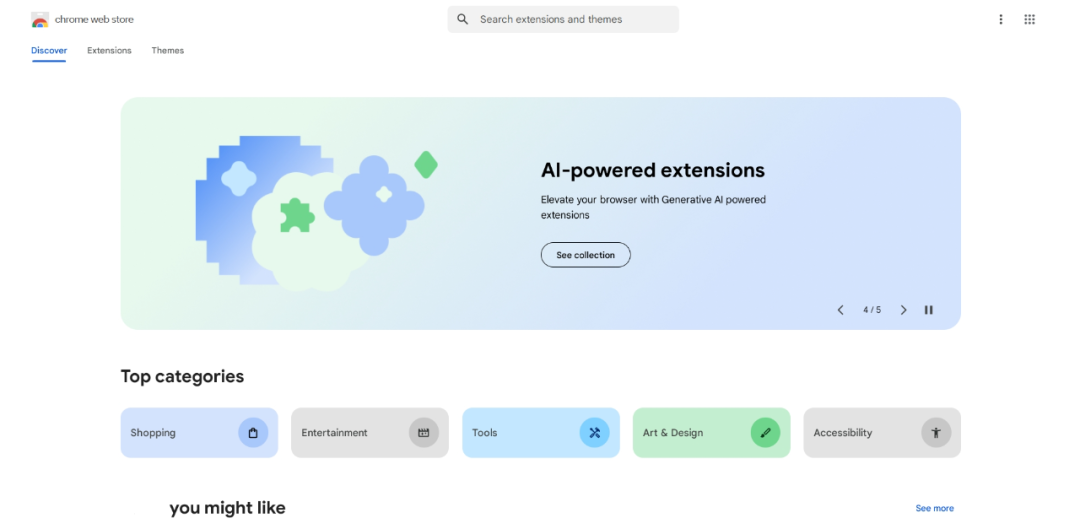Switch to the Discover tab
Image resolution: width=1080 pixels, height=529 pixels.
click(49, 50)
